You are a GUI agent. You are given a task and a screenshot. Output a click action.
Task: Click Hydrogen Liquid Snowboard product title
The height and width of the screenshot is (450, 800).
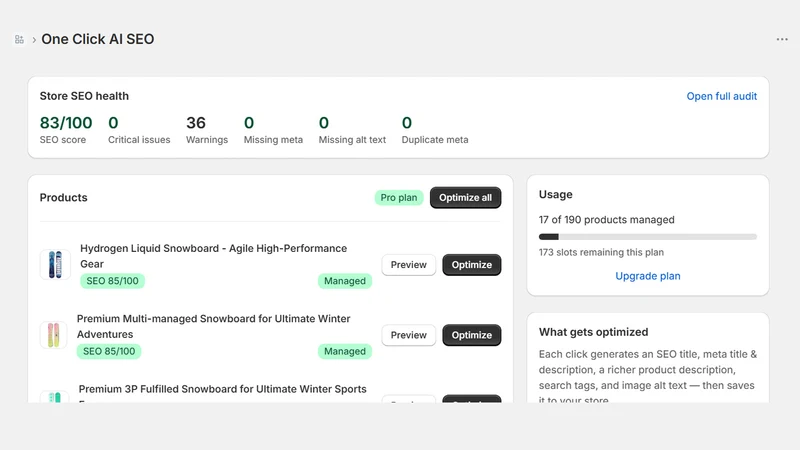click(x=213, y=256)
